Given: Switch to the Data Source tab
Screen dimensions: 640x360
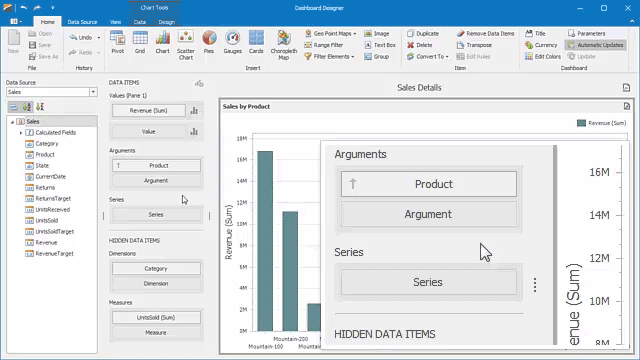Looking at the screenshot, I should tap(82, 22).
